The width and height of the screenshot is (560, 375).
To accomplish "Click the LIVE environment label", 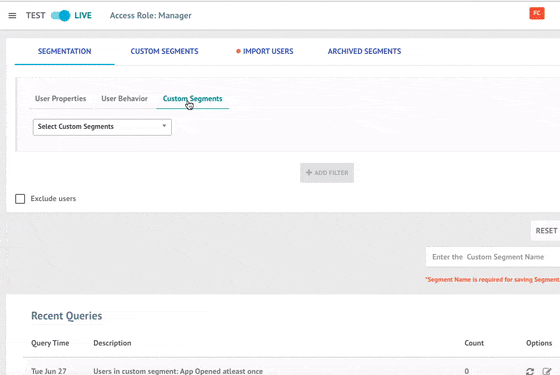I will tap(83, 16).
